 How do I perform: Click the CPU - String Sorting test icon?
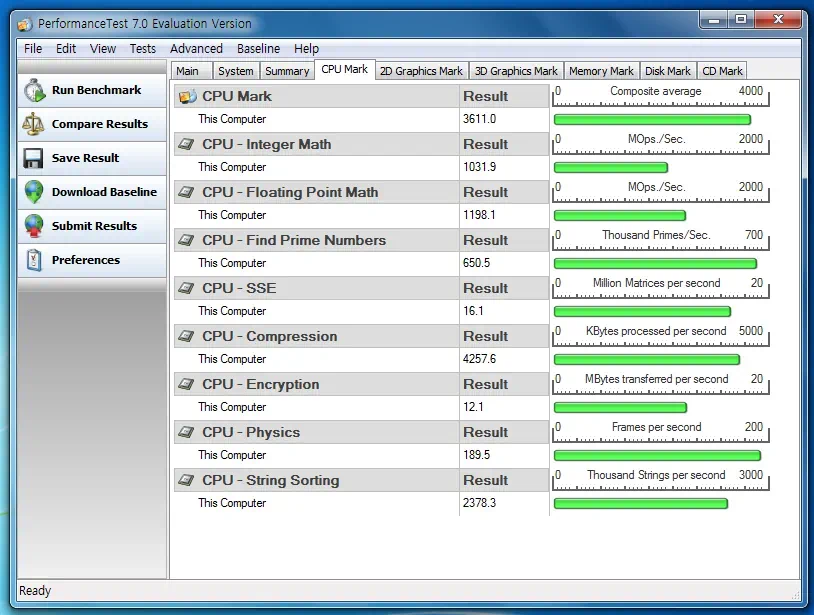185,480
